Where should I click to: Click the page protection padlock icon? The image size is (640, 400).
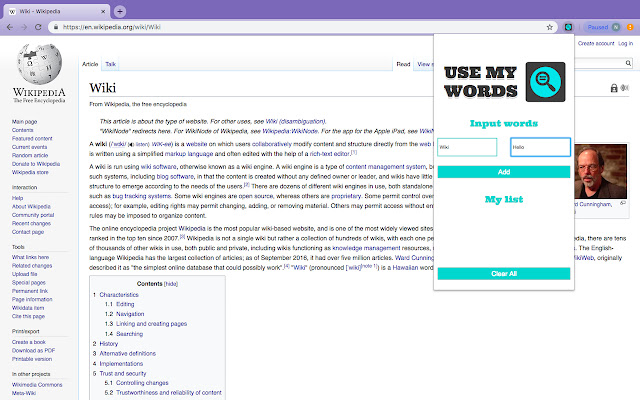[x=614, y=88]
